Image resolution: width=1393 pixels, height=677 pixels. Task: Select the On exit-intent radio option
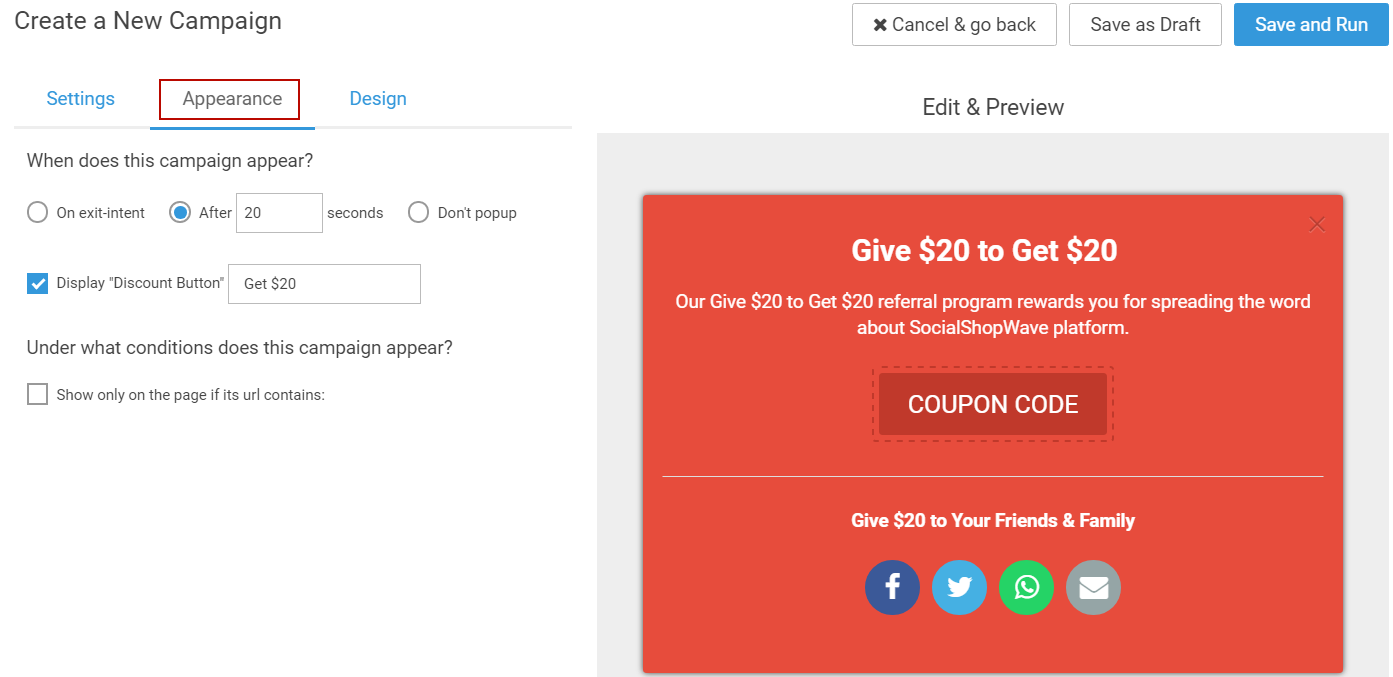coord(38,212)
